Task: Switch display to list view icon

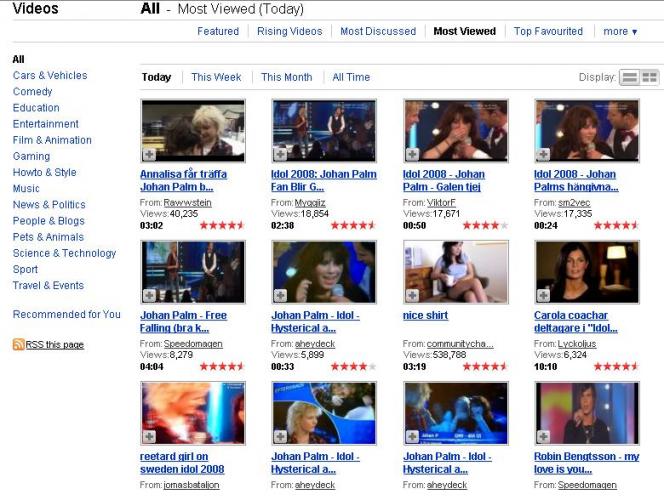Action: pos(629,78)
